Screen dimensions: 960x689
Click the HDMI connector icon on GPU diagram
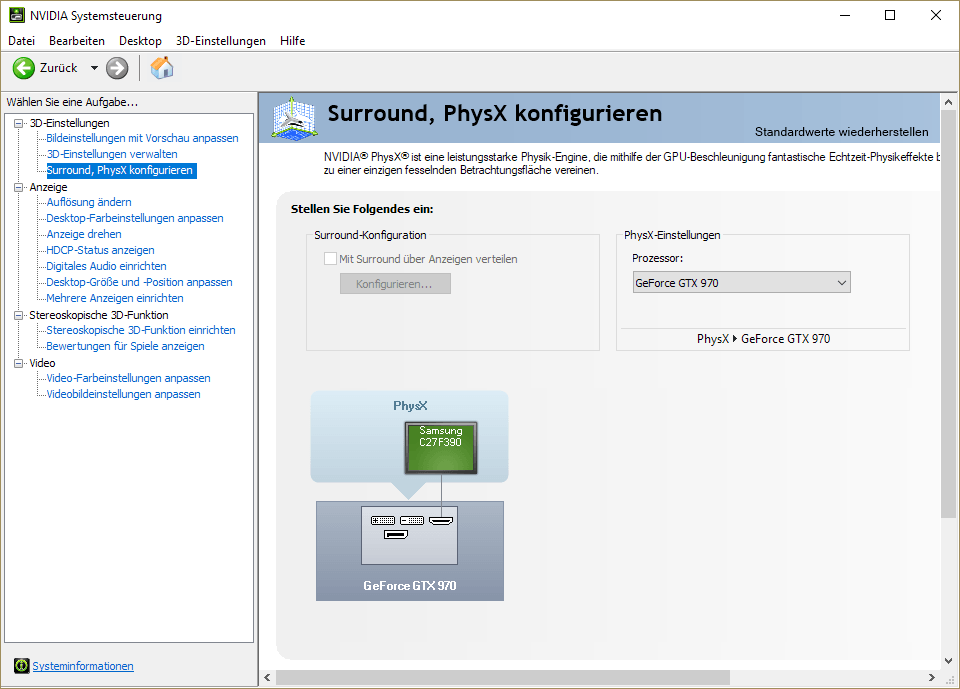coord(441,521)
